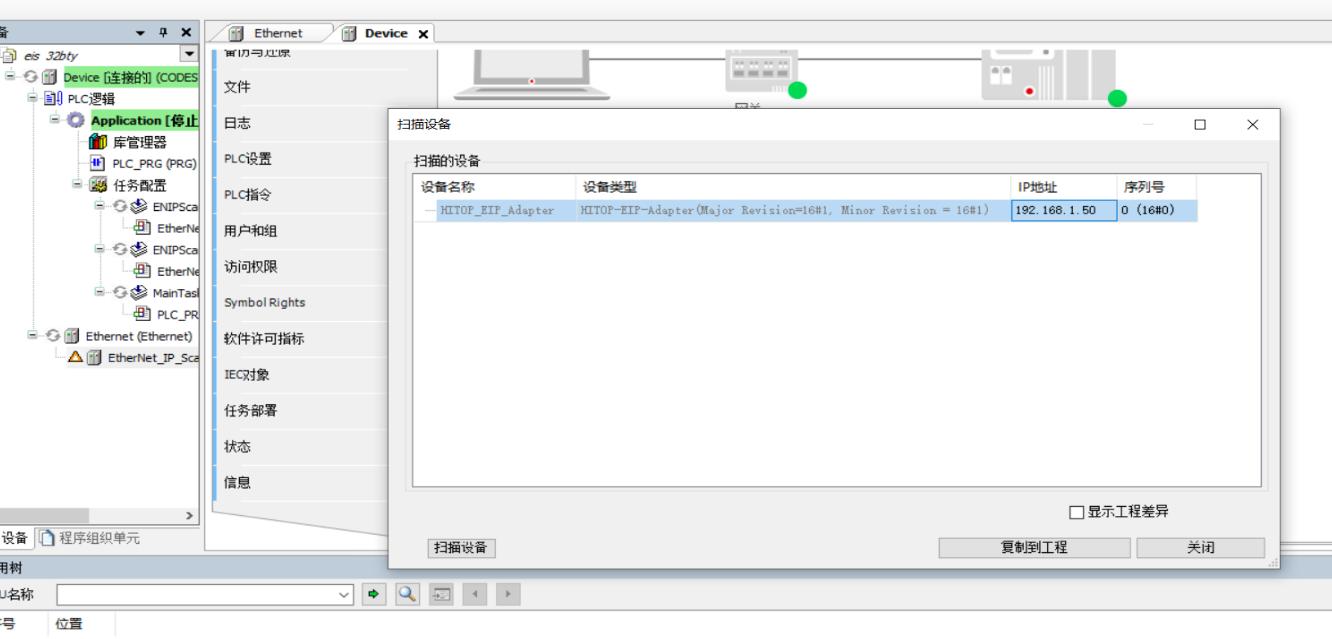Viewport: 1332px width, 639px height.
Task: Open the eis 32bty project dropdown
Action: (188, 54)
